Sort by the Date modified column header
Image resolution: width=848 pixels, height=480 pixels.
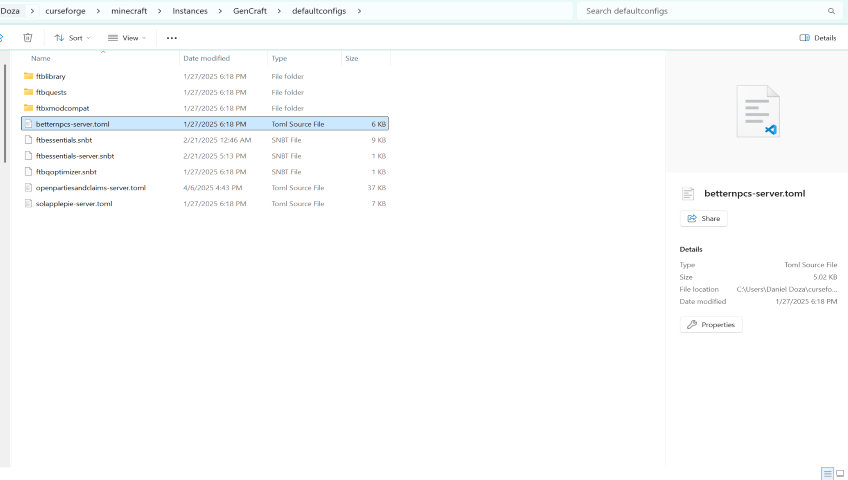tap(206, 59)
